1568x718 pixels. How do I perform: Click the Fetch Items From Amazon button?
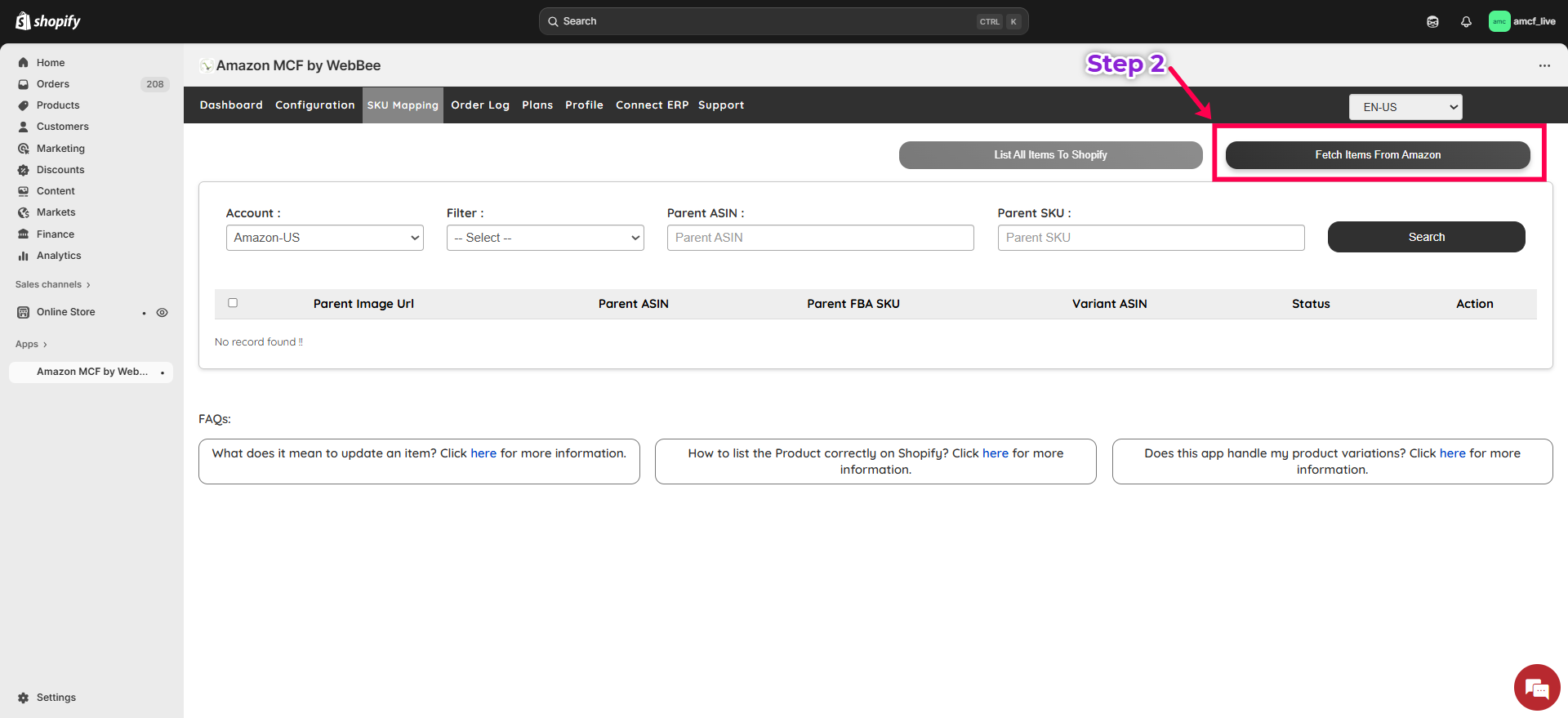click(x=1377, y=155)
